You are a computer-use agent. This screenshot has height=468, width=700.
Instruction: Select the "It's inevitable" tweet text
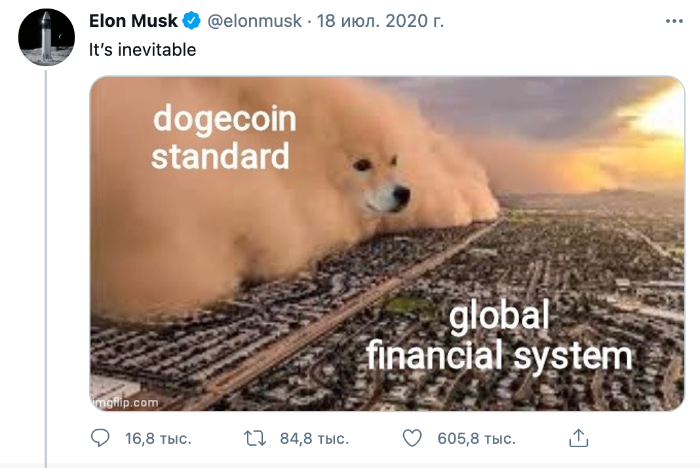click(x=142, y=50)
